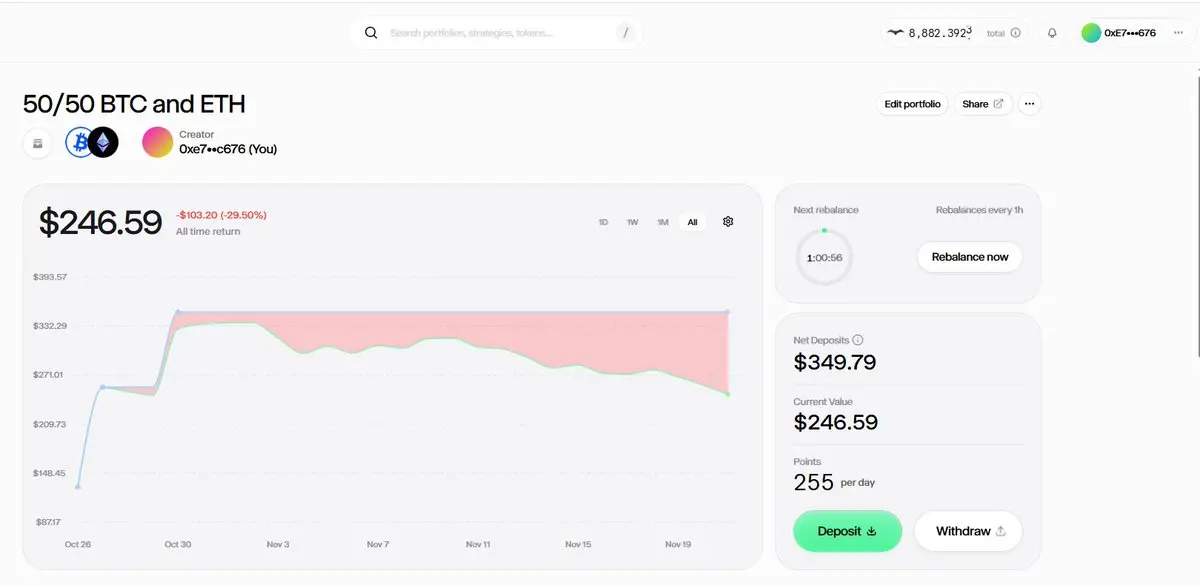Select the All chart range

[692, 222]
